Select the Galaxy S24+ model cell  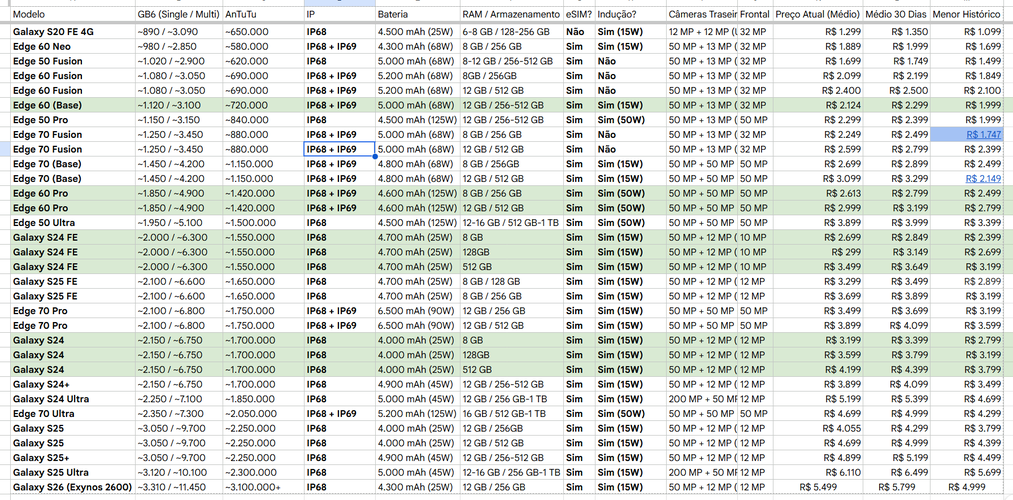pyautogui.click(x=72, y=384)
